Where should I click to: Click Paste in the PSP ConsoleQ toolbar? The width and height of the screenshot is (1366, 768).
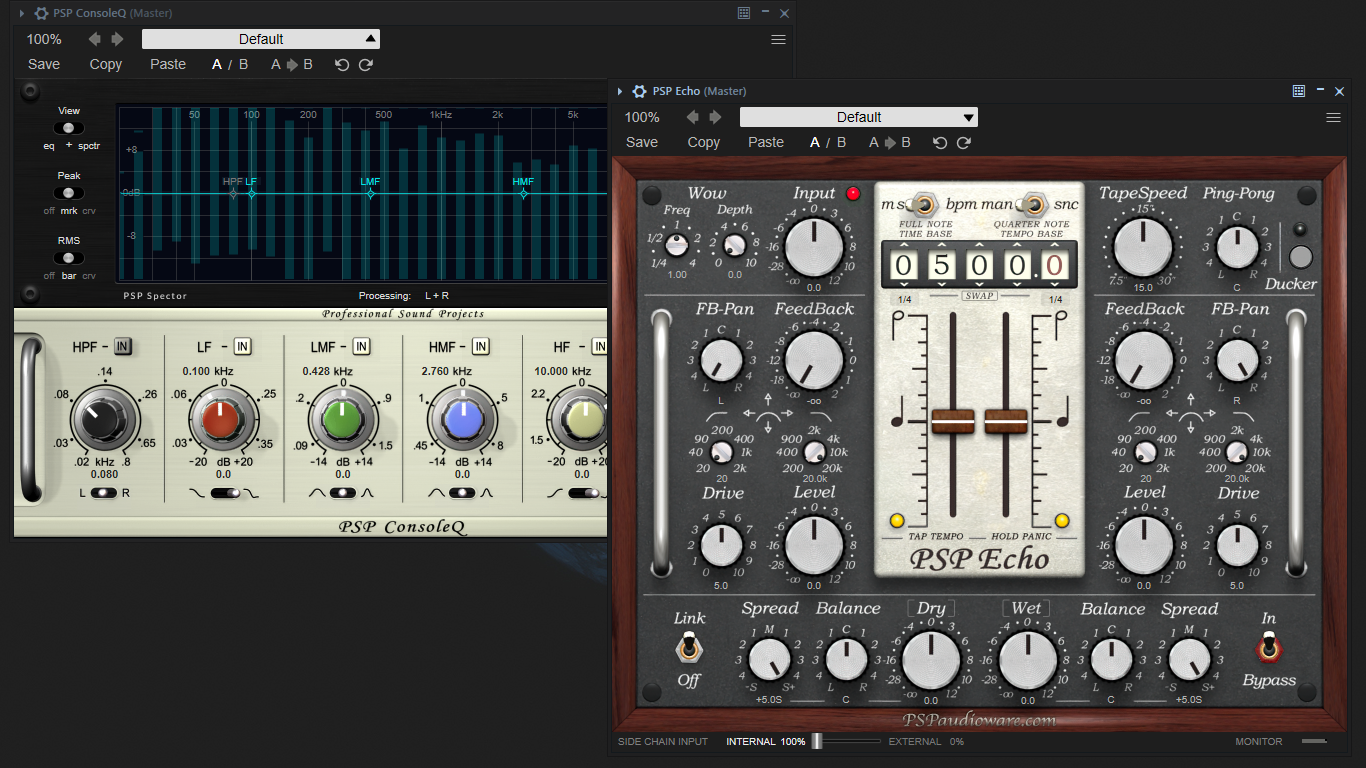[168, 64]
